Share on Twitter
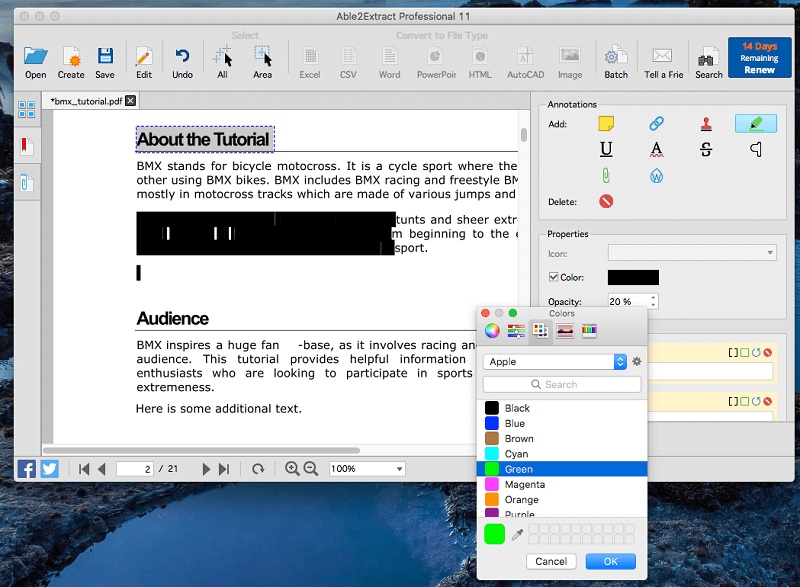 pos(49,469)
